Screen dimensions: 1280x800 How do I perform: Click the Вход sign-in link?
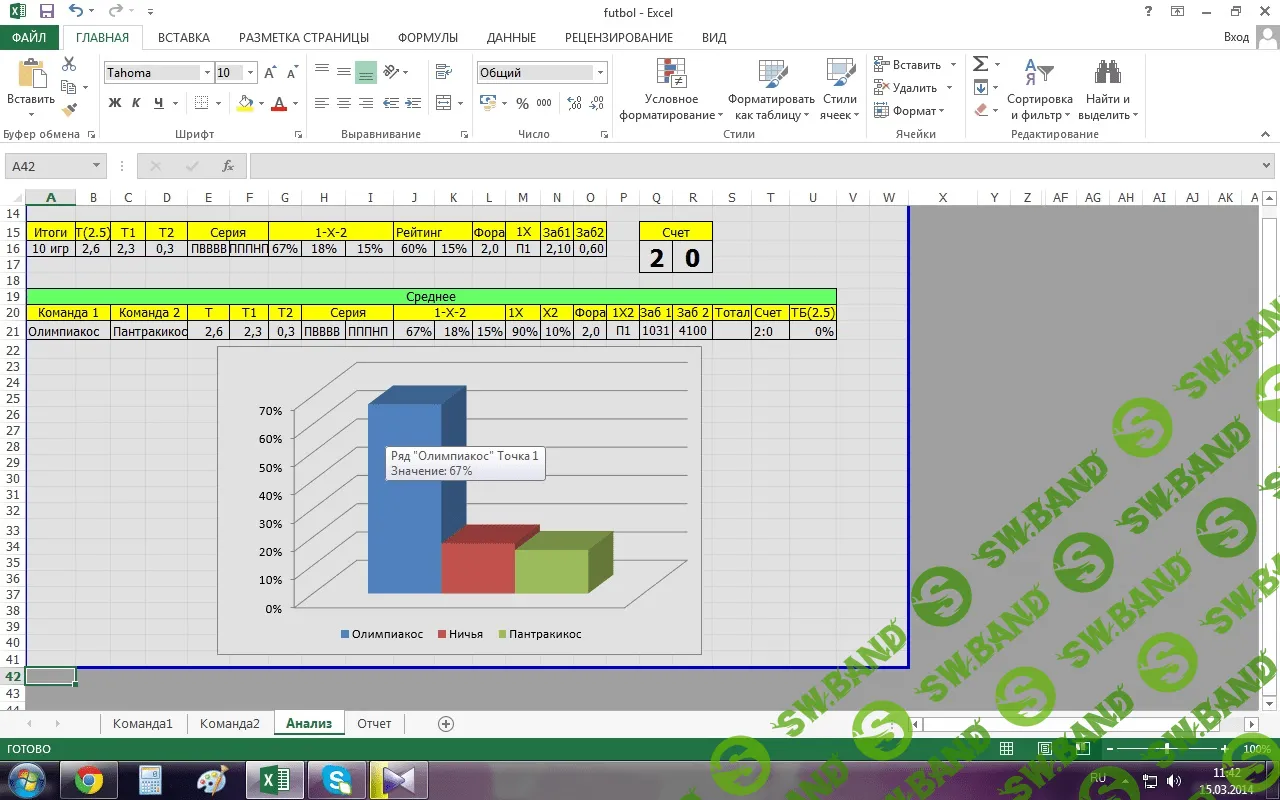(1236, 37)
